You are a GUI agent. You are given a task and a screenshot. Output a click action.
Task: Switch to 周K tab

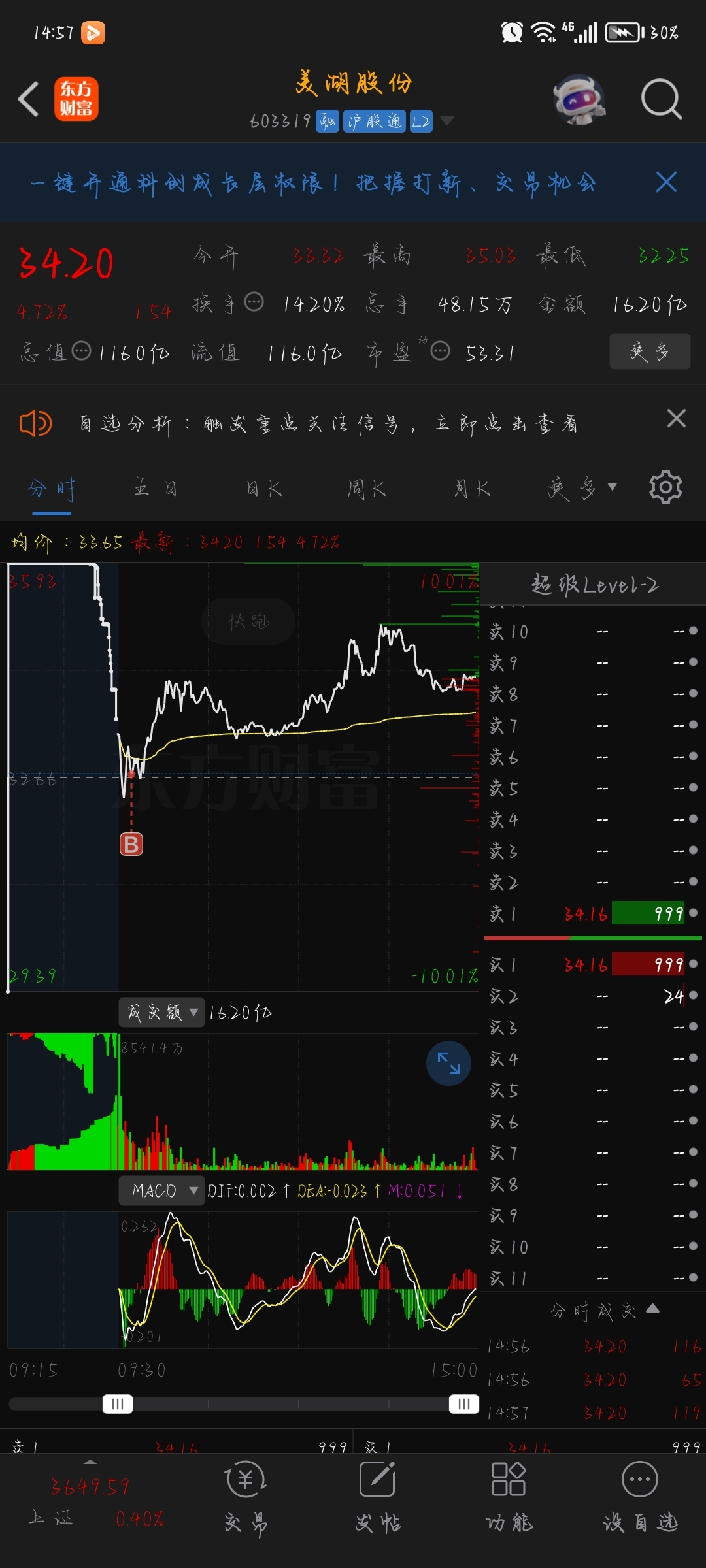367,489
